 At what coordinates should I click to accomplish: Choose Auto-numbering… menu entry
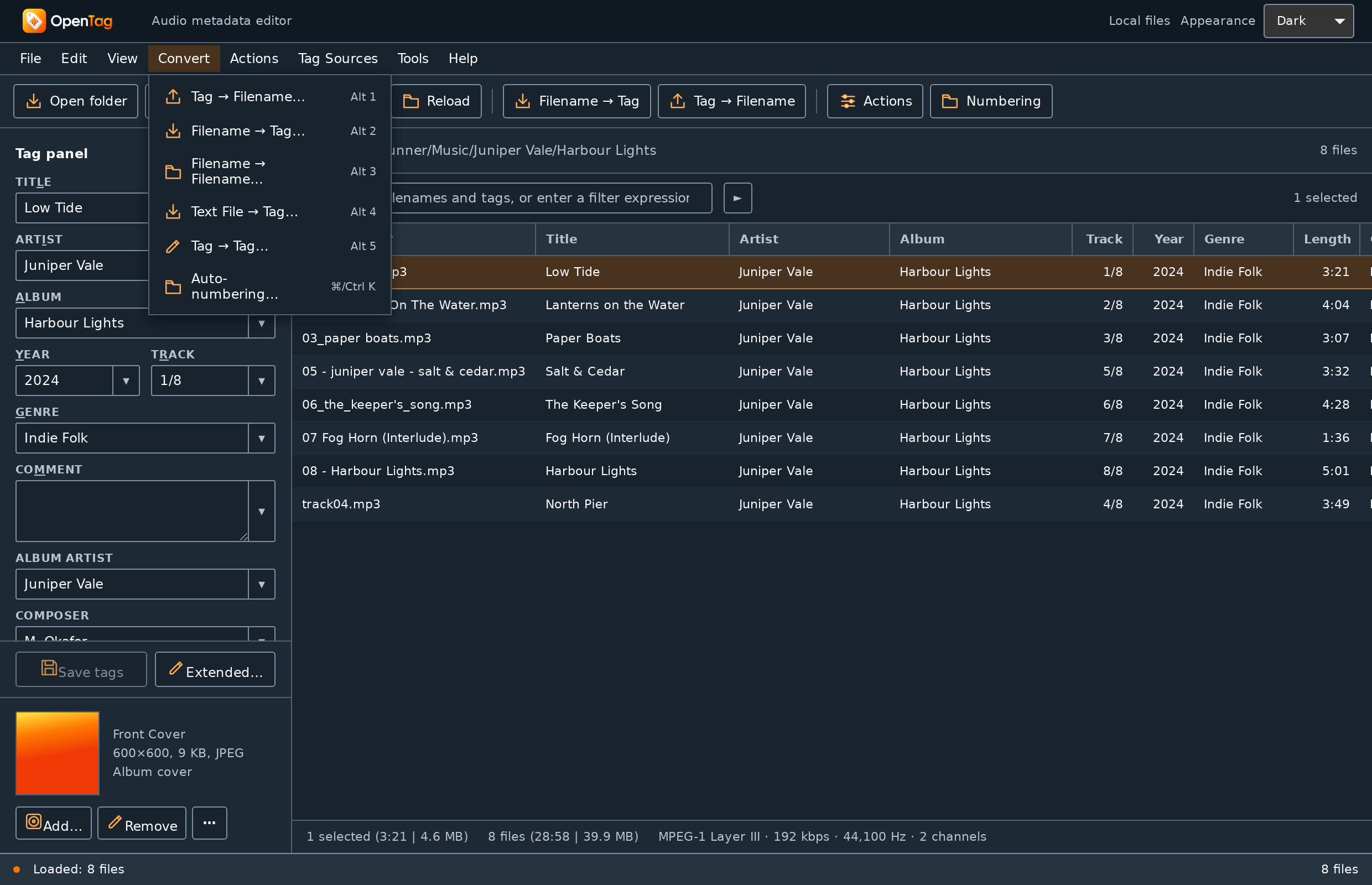coord(270,286)
